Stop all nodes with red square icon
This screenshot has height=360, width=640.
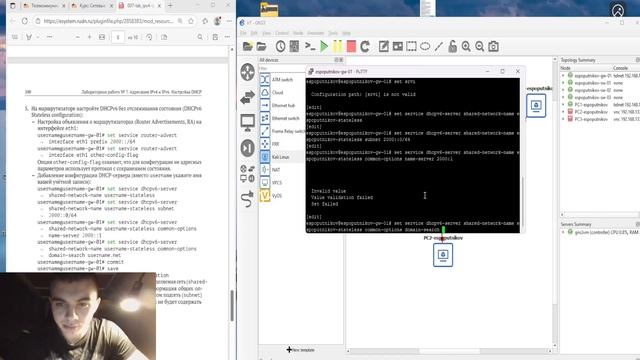[351, 47]
